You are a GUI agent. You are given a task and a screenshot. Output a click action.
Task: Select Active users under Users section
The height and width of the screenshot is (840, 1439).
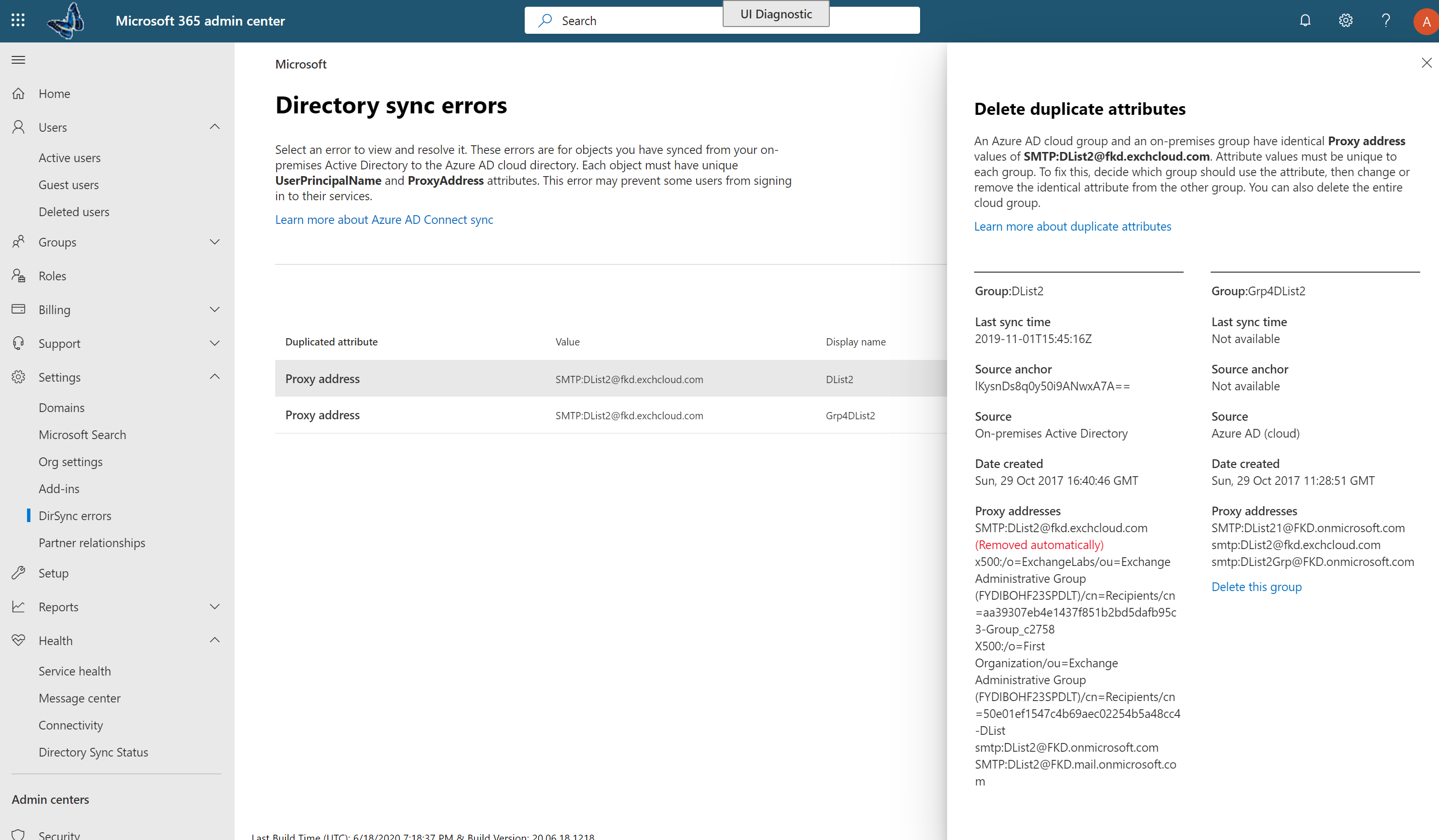coord(68,157)
